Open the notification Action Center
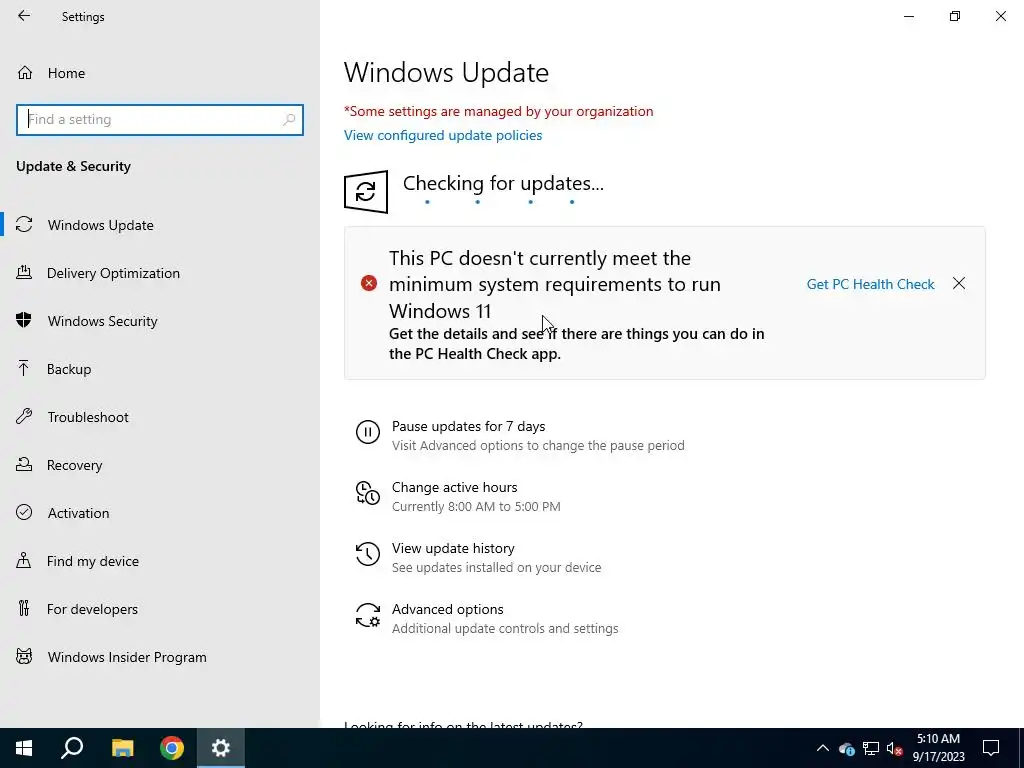 pos(991,748)
